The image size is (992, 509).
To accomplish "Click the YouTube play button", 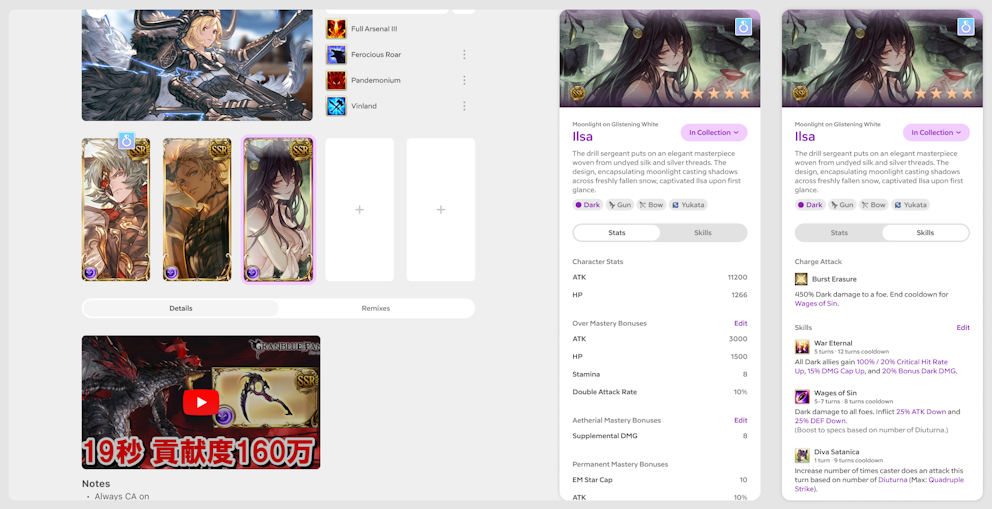I will [201, 402].
